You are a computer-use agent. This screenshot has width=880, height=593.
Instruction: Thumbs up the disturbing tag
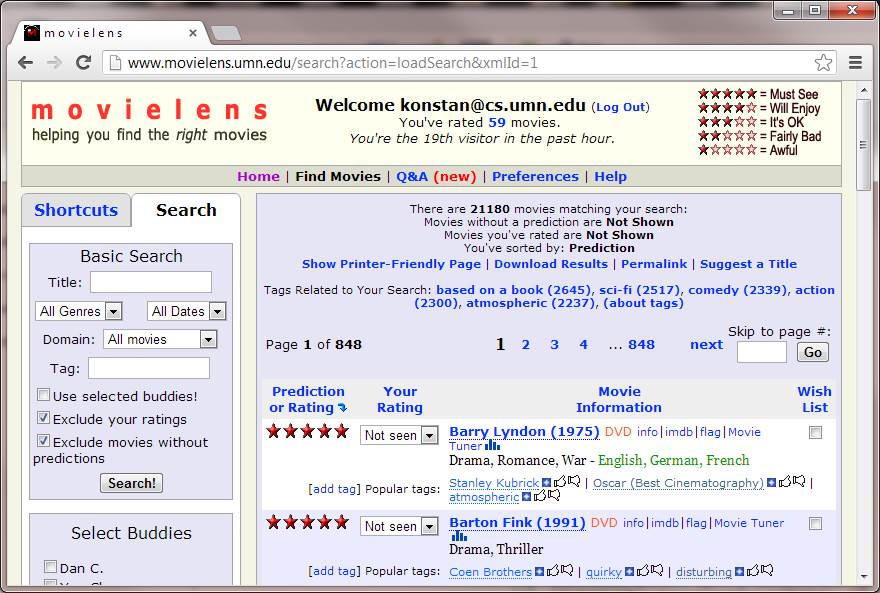[753, 571]
